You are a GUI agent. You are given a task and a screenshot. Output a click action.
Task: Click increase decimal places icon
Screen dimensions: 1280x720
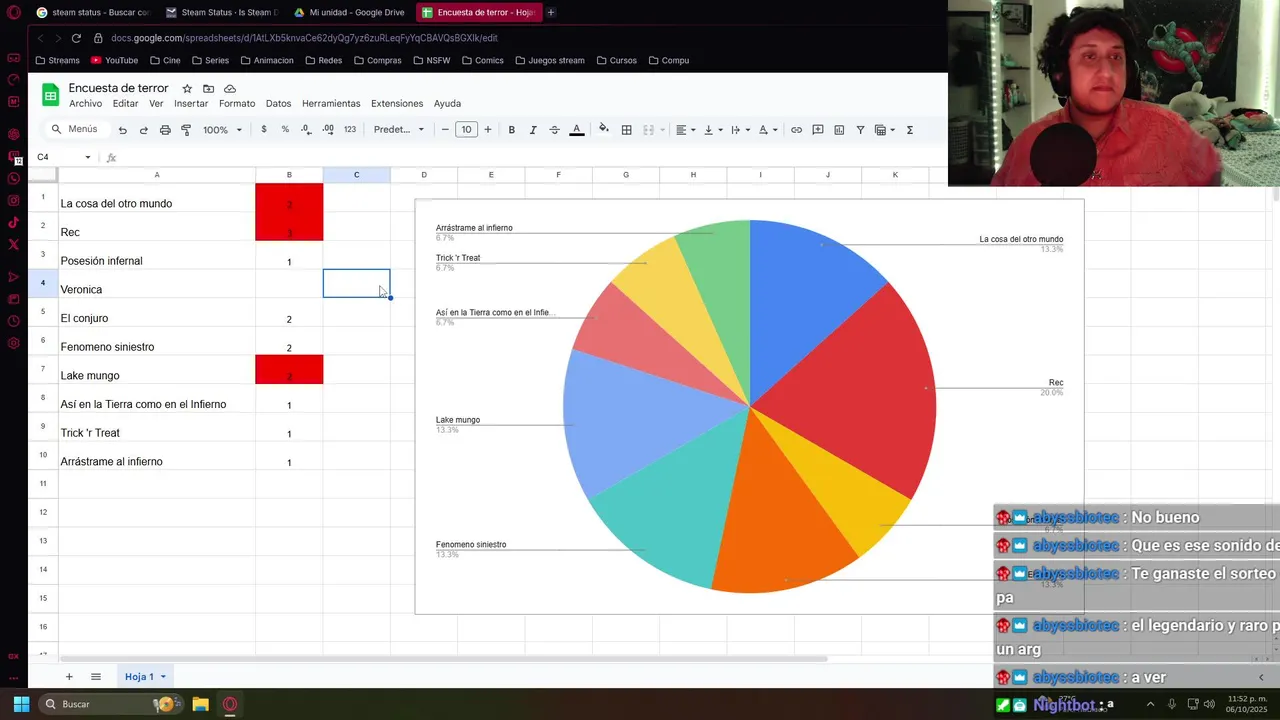tap(328, 130)
